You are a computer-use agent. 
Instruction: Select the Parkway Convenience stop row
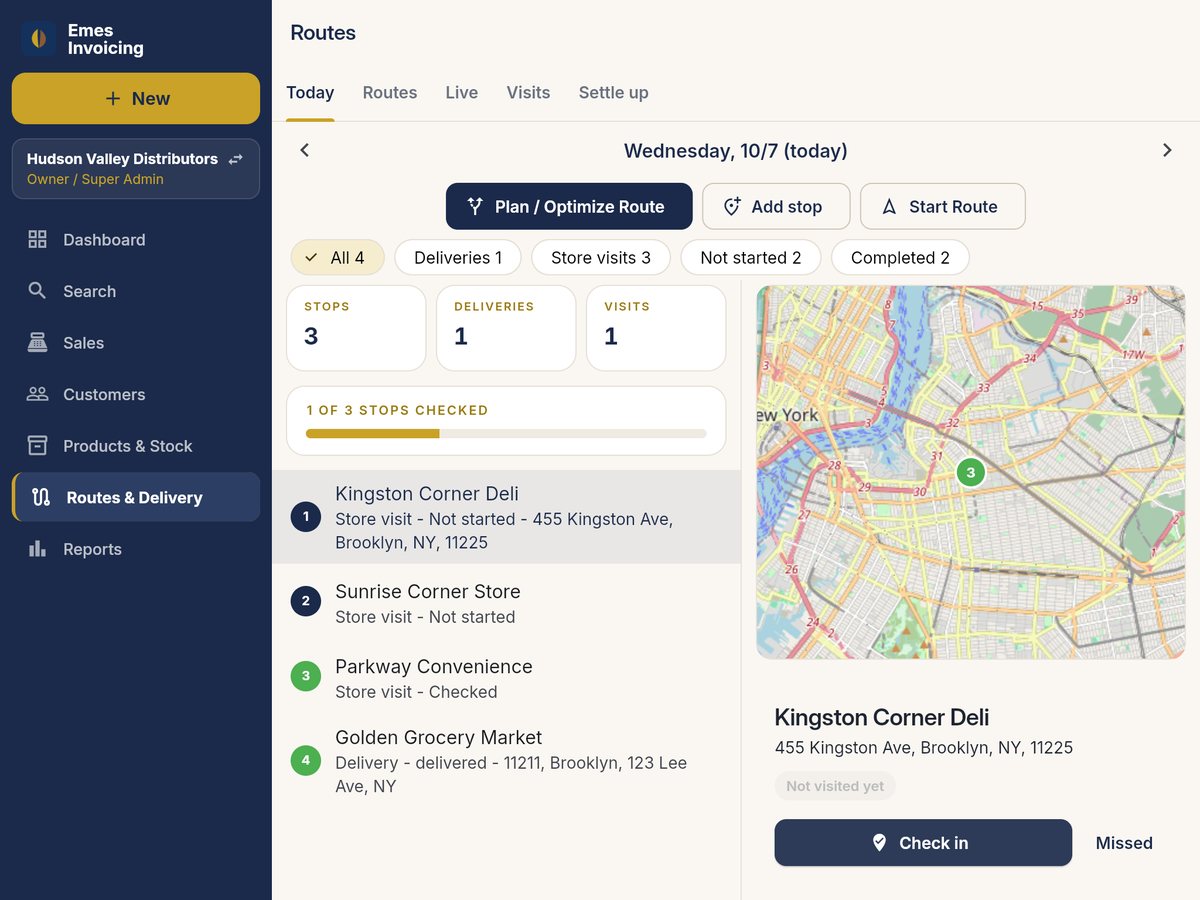(x=506, y=678)
